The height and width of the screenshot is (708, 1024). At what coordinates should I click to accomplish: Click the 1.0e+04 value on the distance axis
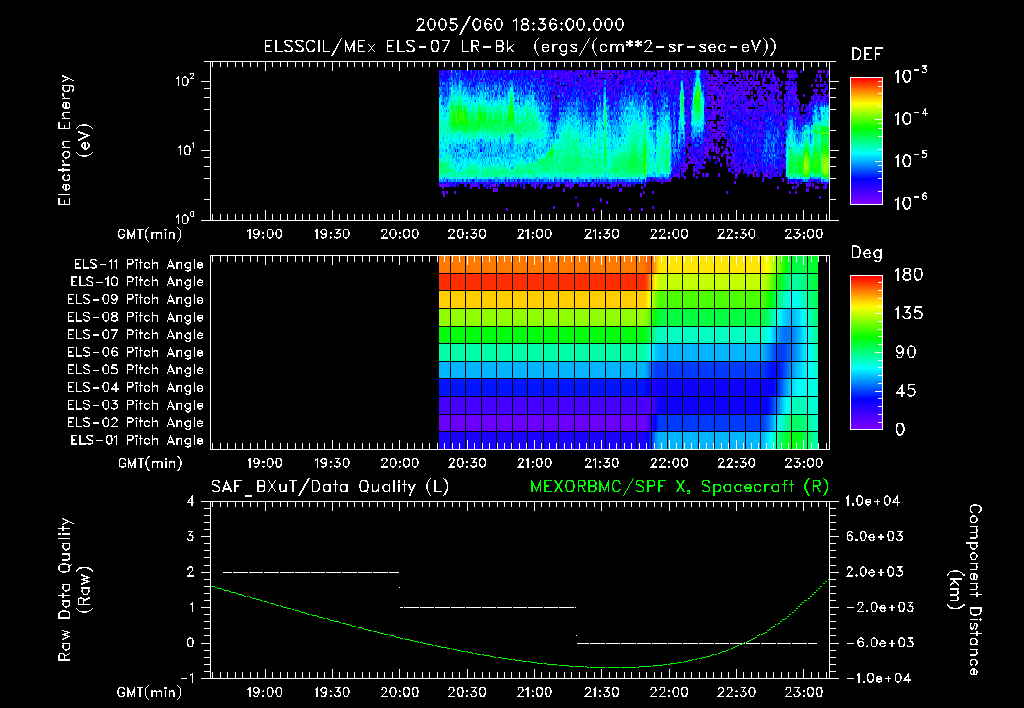(872, 501)
